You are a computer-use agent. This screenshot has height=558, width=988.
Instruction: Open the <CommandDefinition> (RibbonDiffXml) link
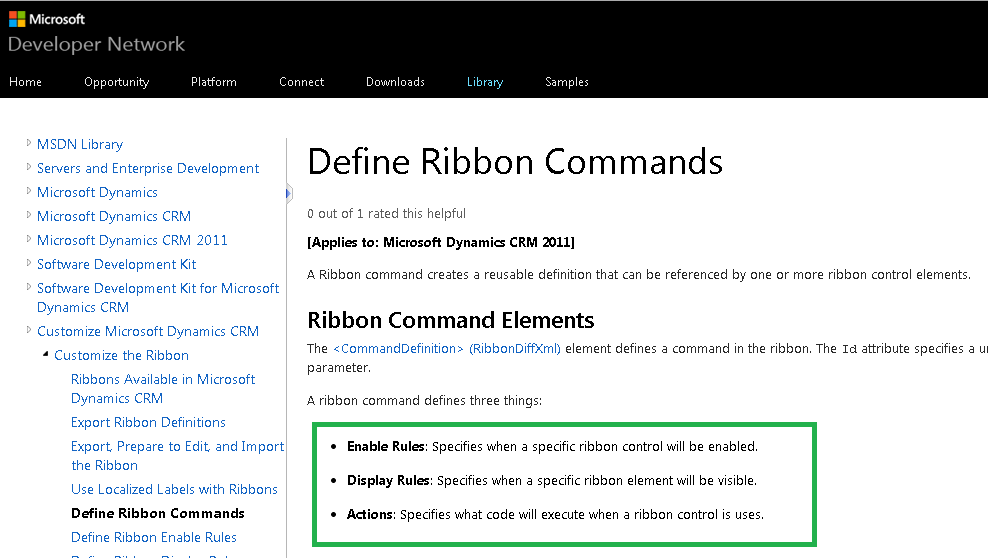point(447,348)
